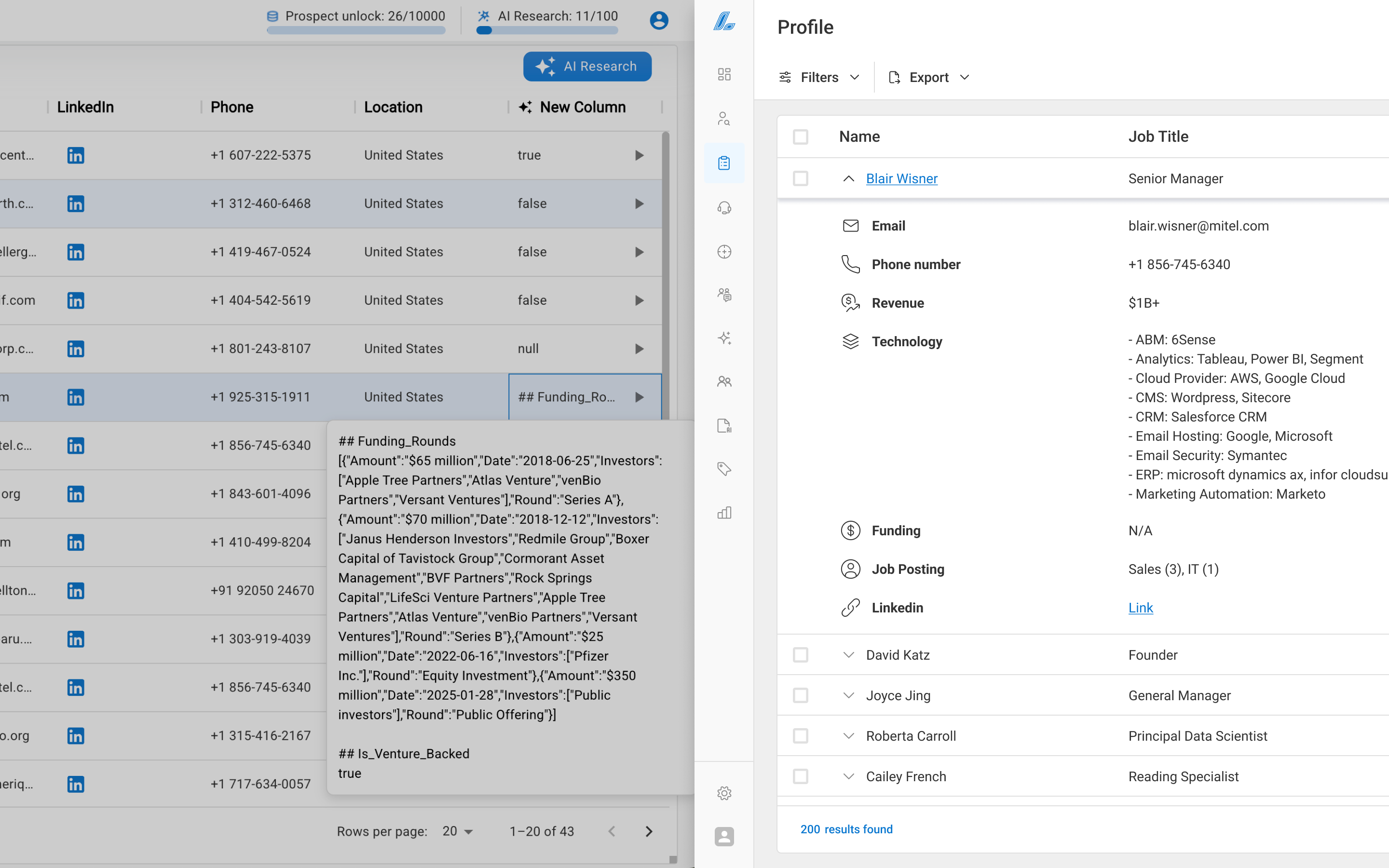Select the Roberta Carroll row checkbox

click(800, 736)
